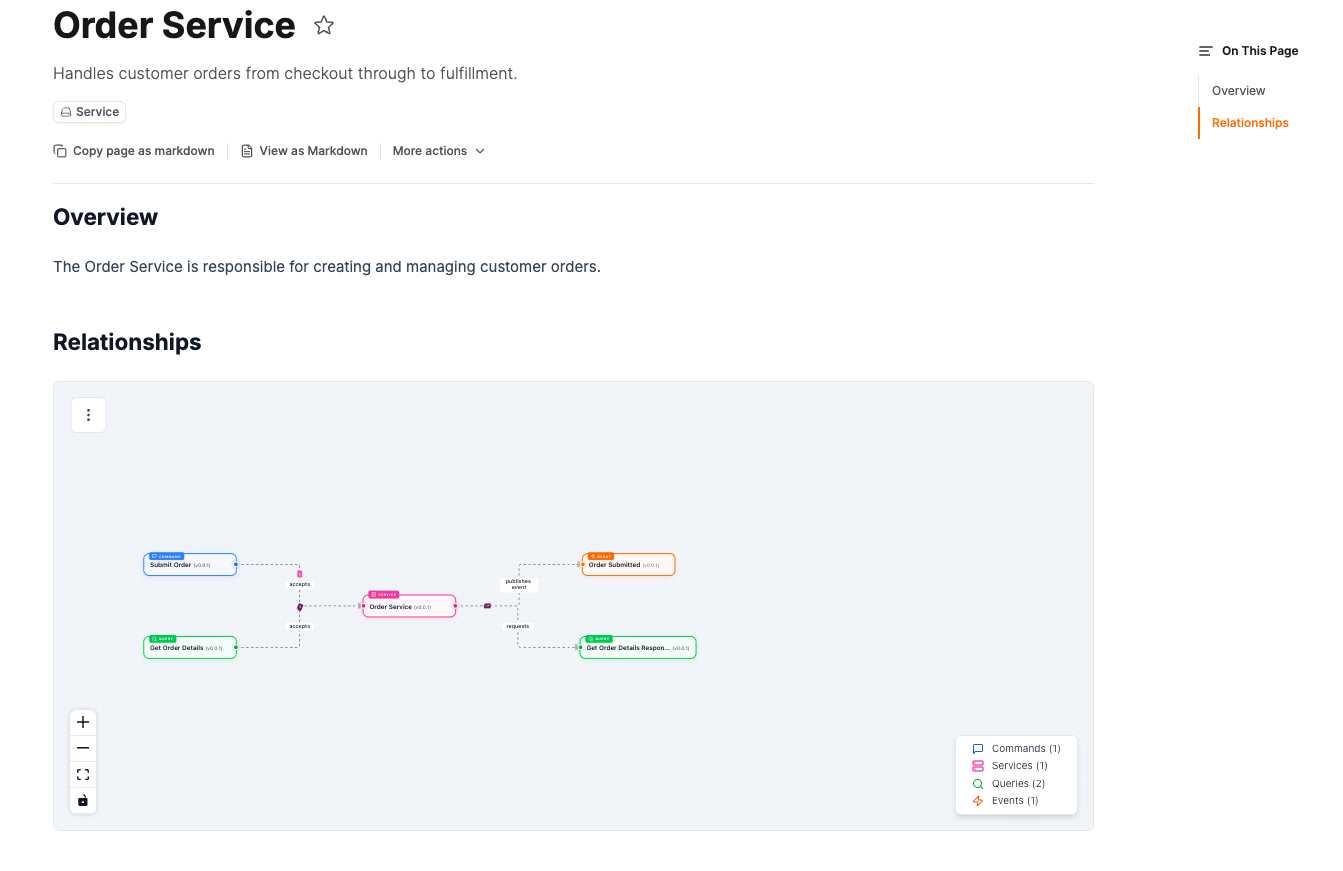
Task: Zoom out of the relationships diagram
Action: 83,748
